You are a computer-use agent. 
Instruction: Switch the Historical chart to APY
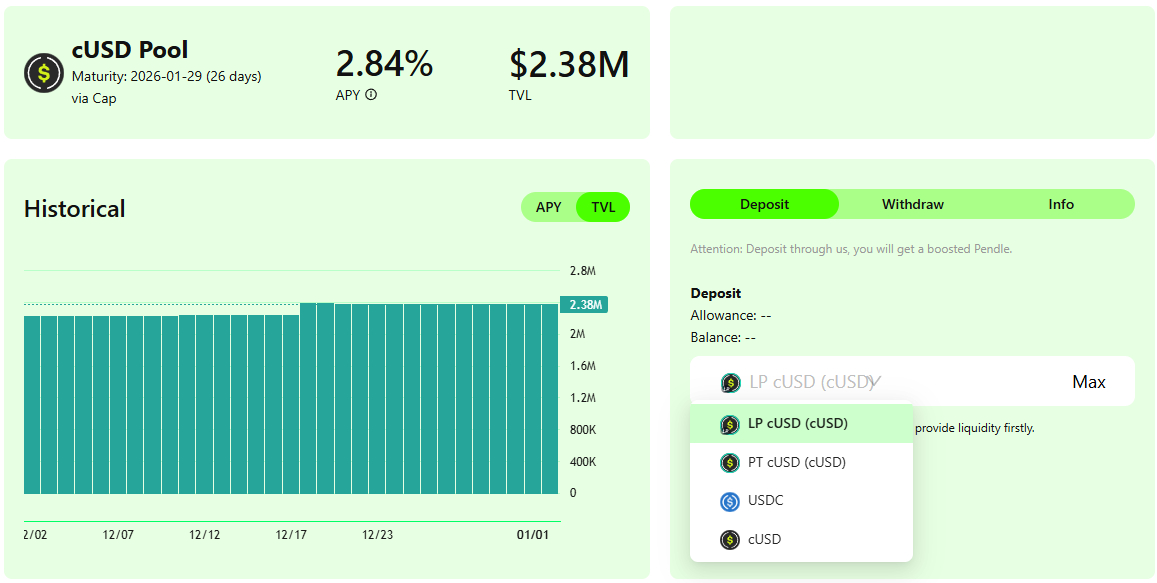tap(548, 207)
